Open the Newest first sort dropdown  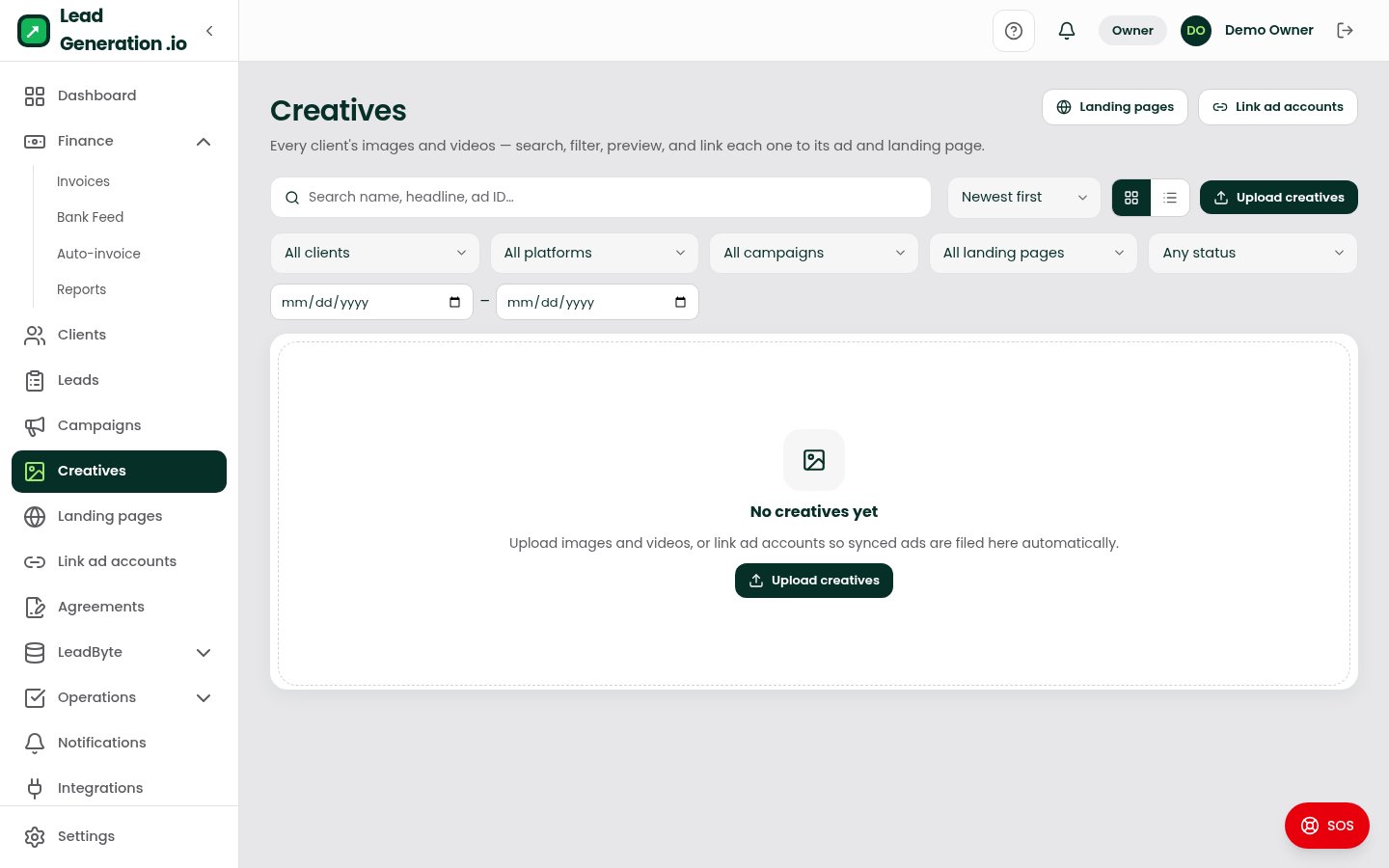pos(1024,197)
